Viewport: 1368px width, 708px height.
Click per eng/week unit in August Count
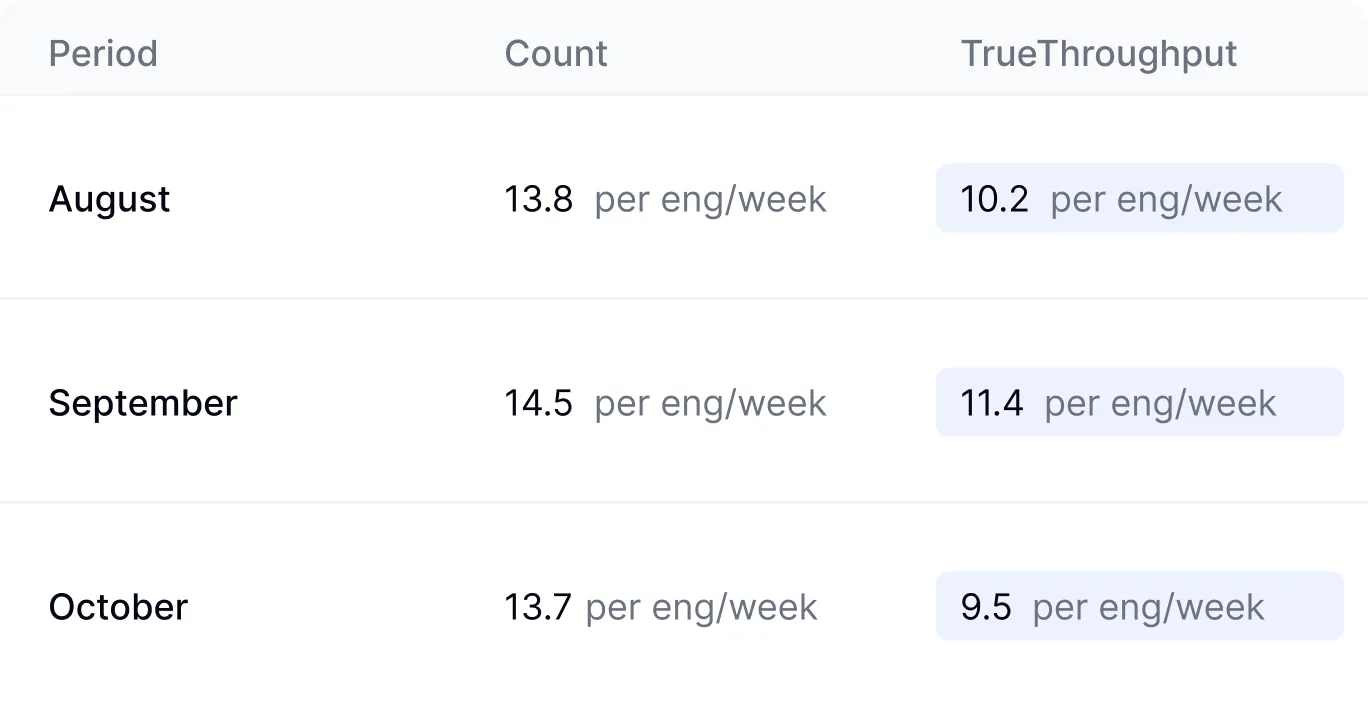click(x=711, y=200)
